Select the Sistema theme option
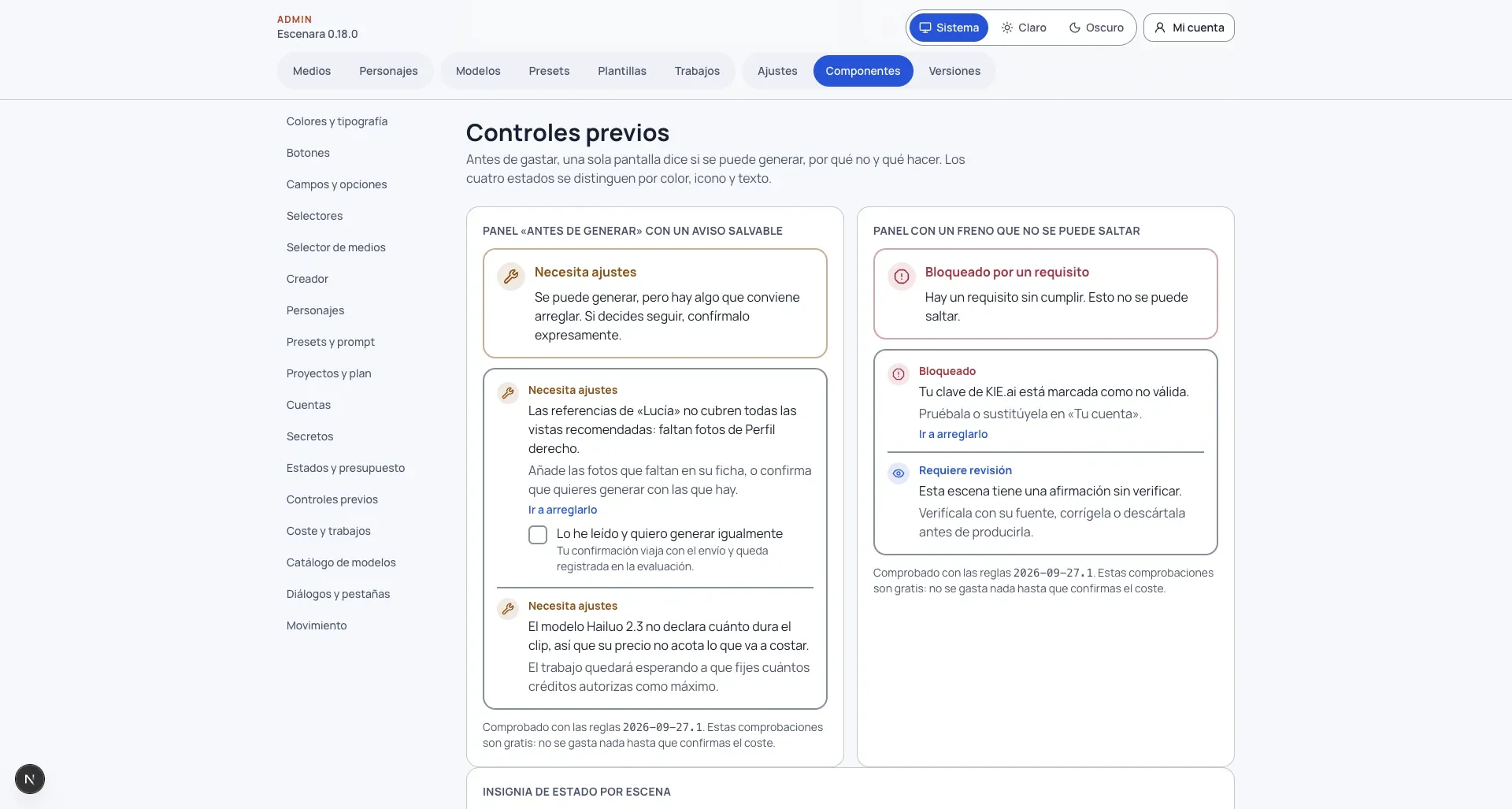This screenshot has width=1512, height=809. tap(949, 28)
